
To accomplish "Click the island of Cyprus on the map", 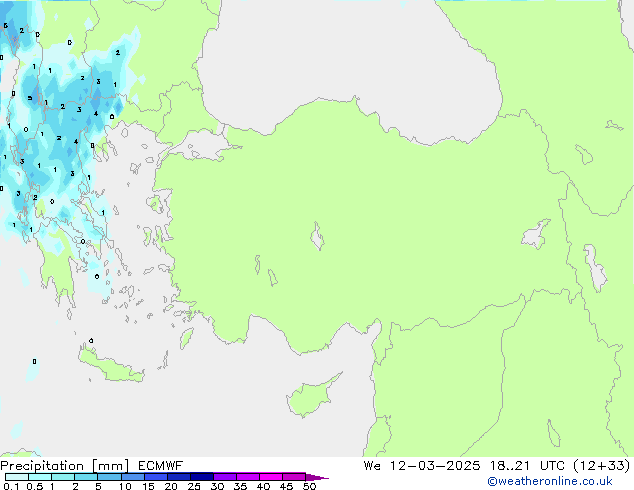I will pyautogui.click(x=311, y=397).
